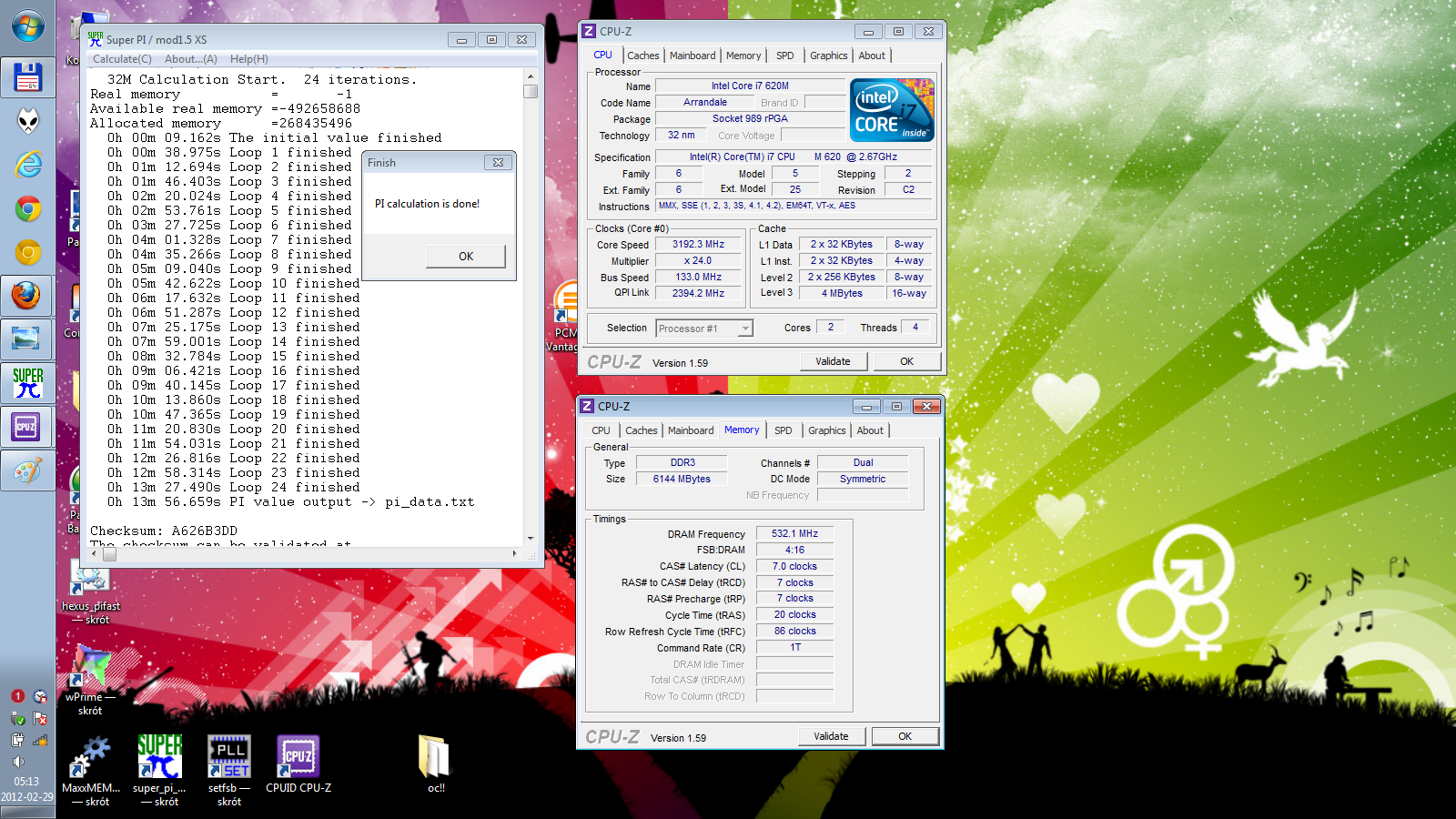Open About...(A) menu in Super PI
The image size is (1456, 819).
[x=190, y=59]
